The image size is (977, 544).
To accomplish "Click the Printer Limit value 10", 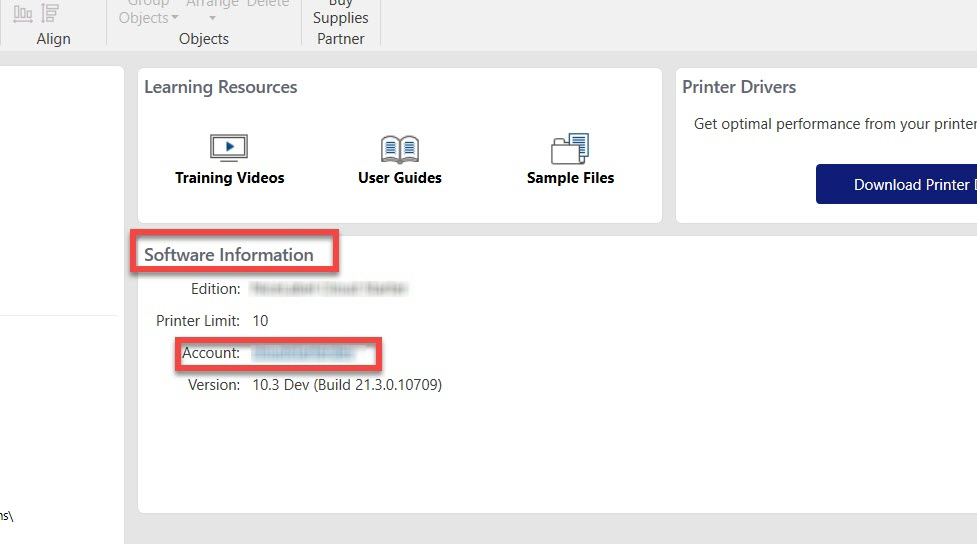I will [260, 321].
